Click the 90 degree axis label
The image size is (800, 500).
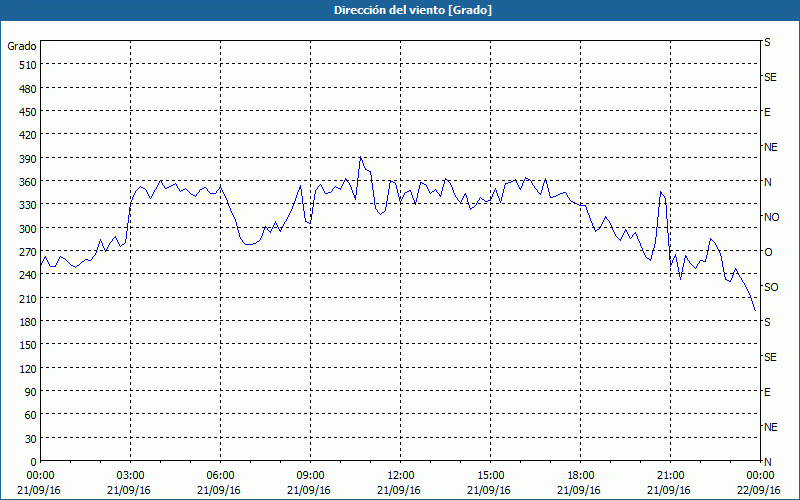click(31, 392)
